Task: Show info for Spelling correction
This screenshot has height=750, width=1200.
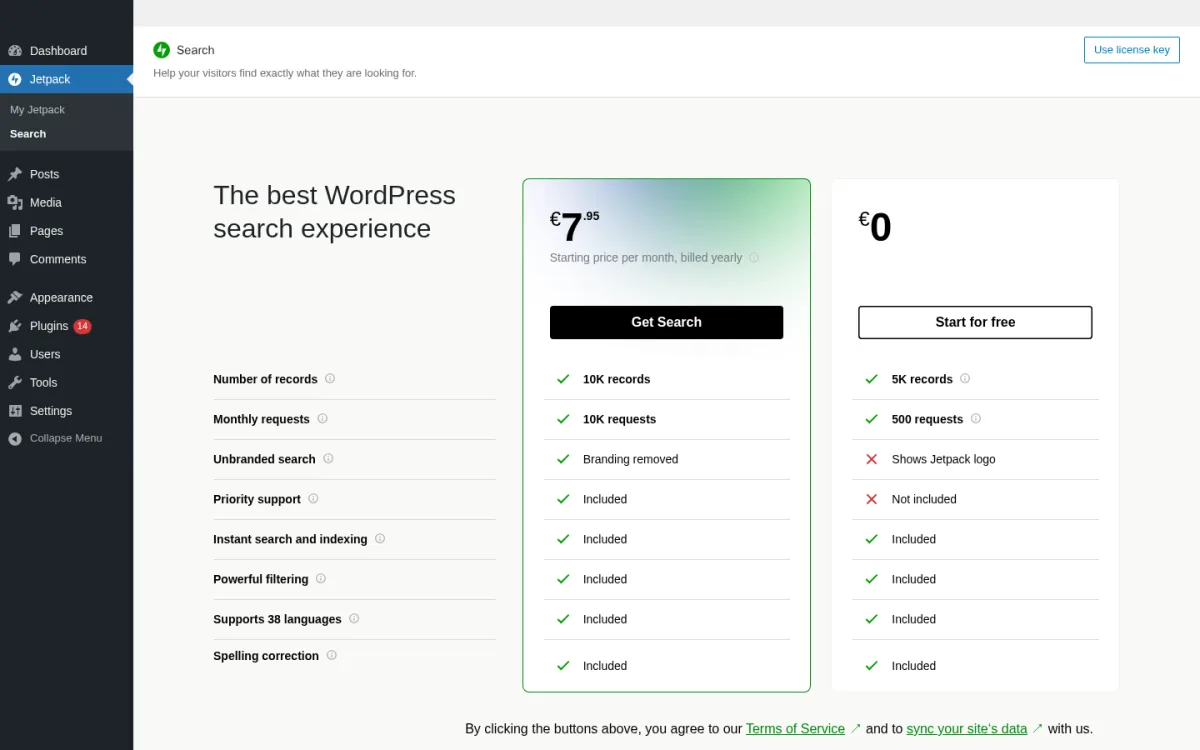Action: (x=332, y=656)
